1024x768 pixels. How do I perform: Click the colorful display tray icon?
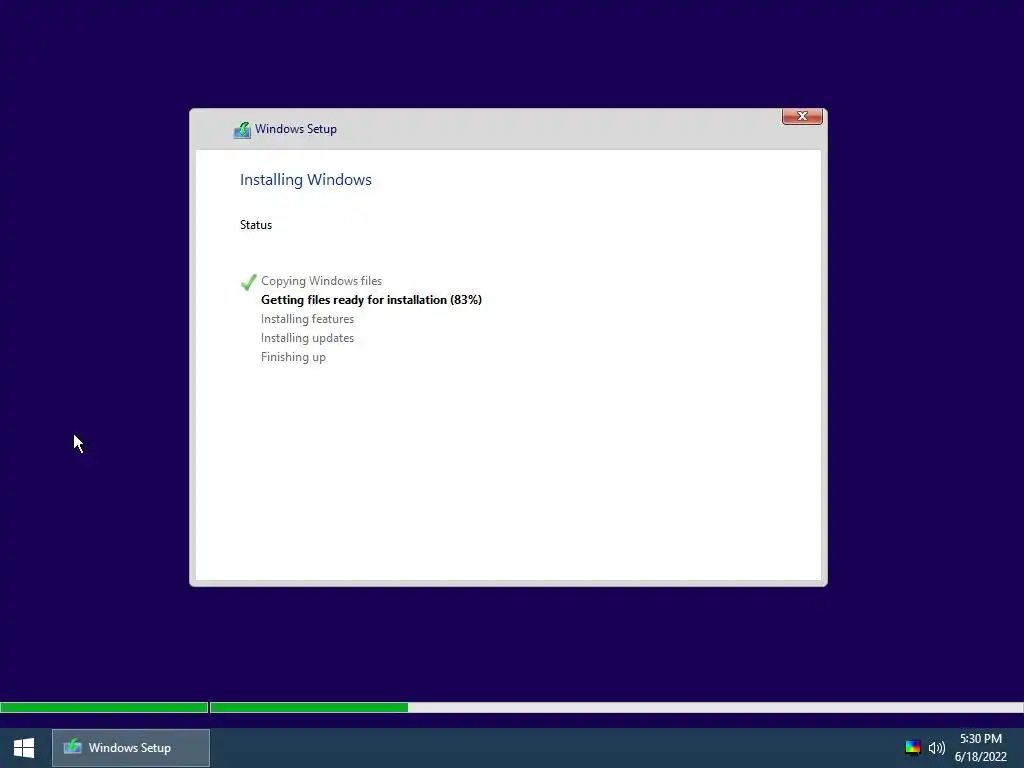coord(912,748)
